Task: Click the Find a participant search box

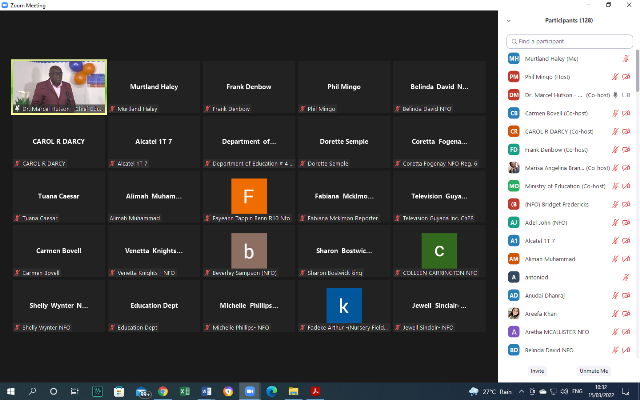Action: click(x=570, y=41)
